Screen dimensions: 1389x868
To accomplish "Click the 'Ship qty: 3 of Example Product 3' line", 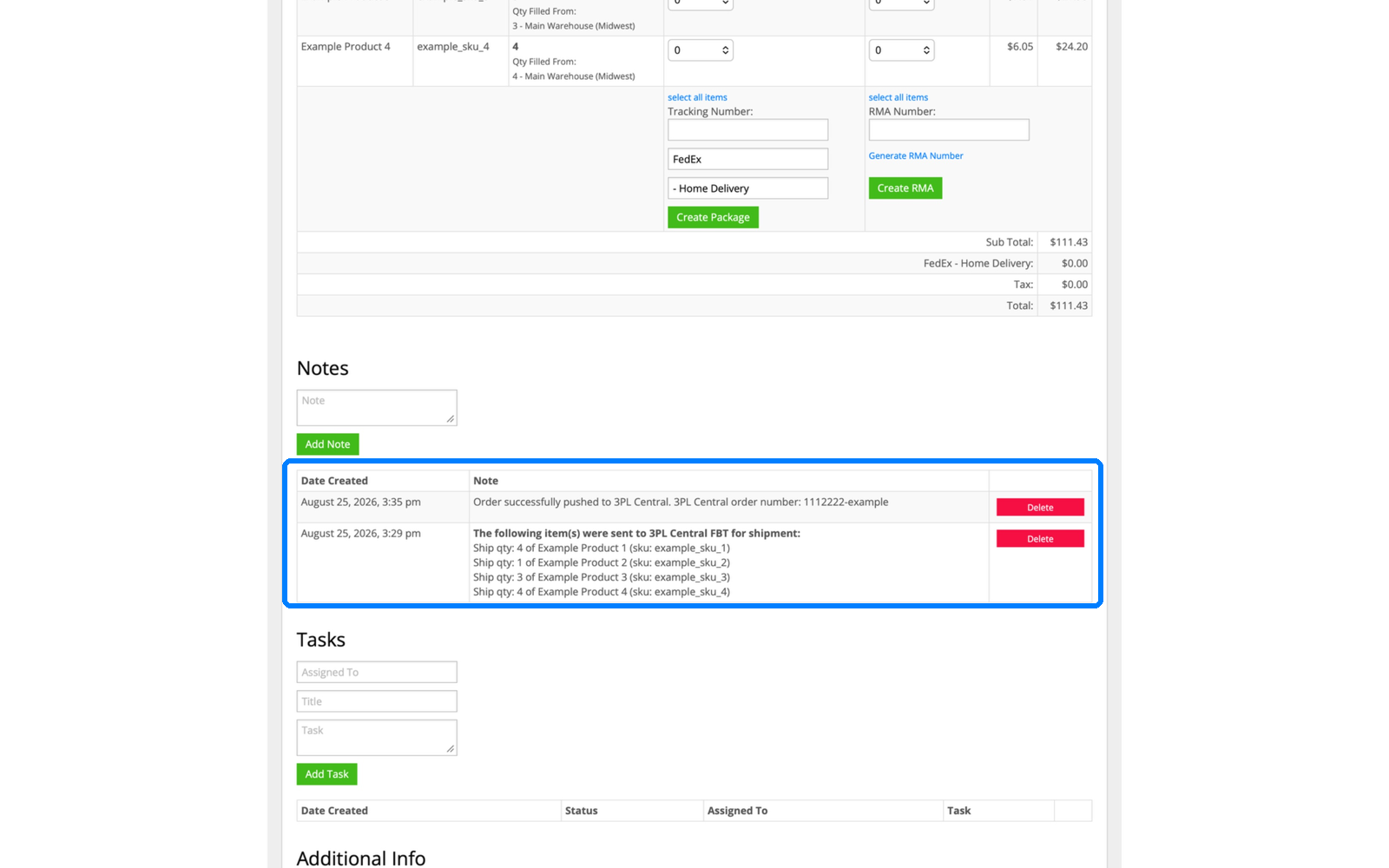I will tap(602, 577).
